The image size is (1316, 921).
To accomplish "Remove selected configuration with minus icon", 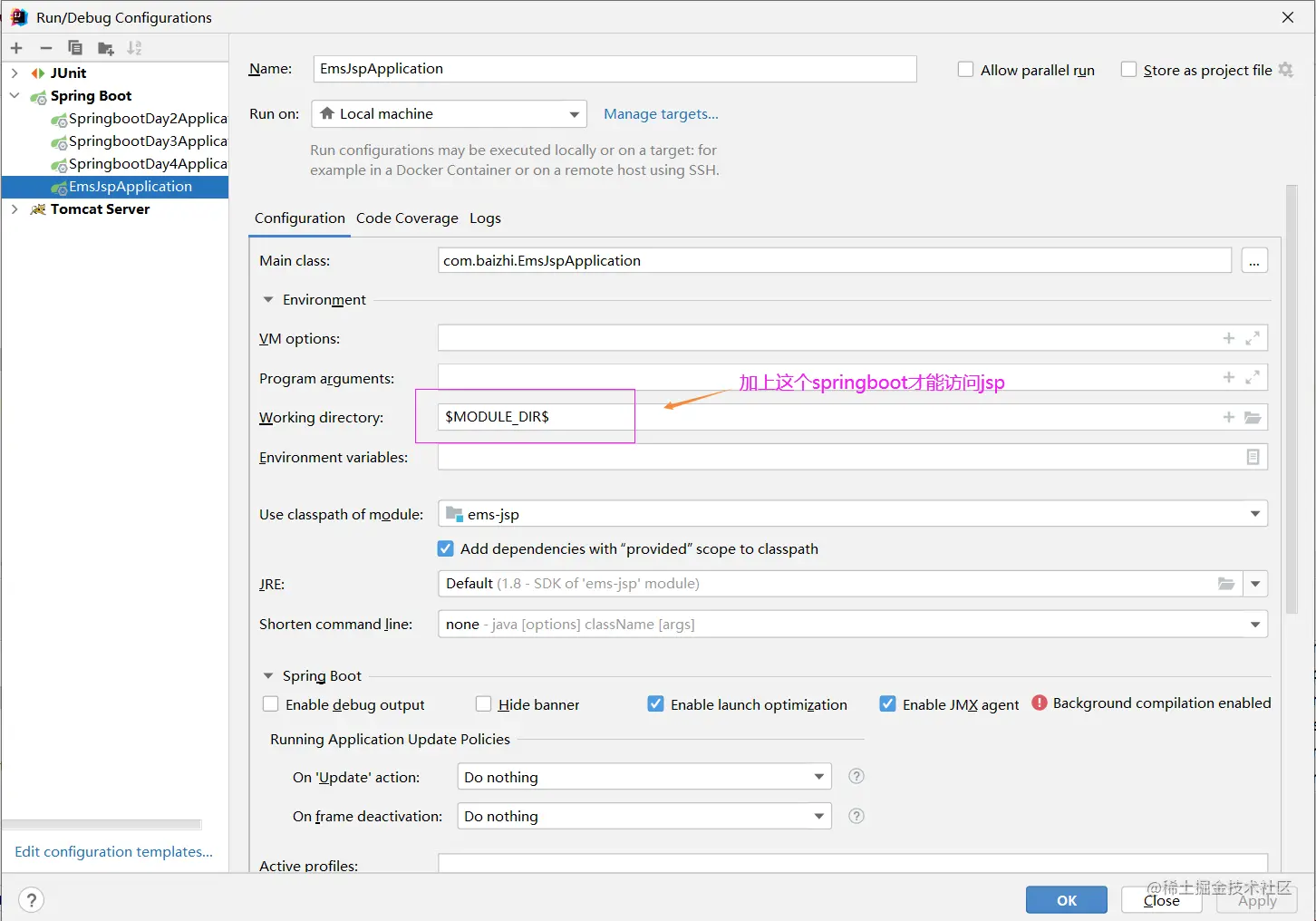I will pos(46,48).
